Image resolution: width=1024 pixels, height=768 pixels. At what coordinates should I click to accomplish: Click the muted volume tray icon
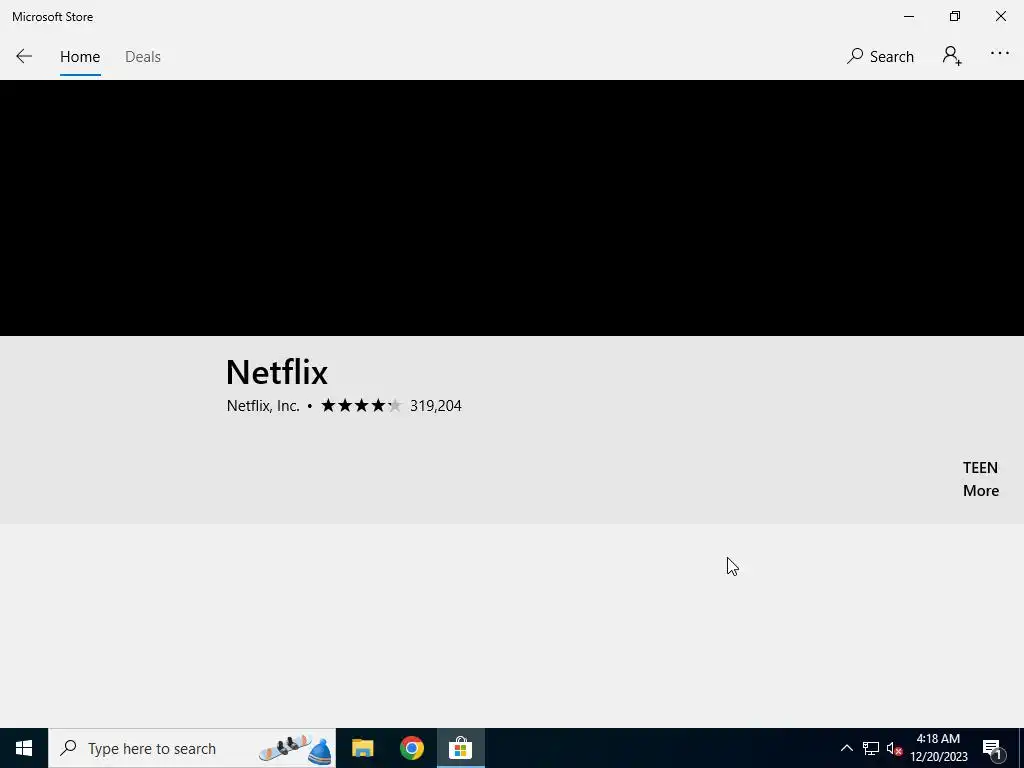(894, 748)
